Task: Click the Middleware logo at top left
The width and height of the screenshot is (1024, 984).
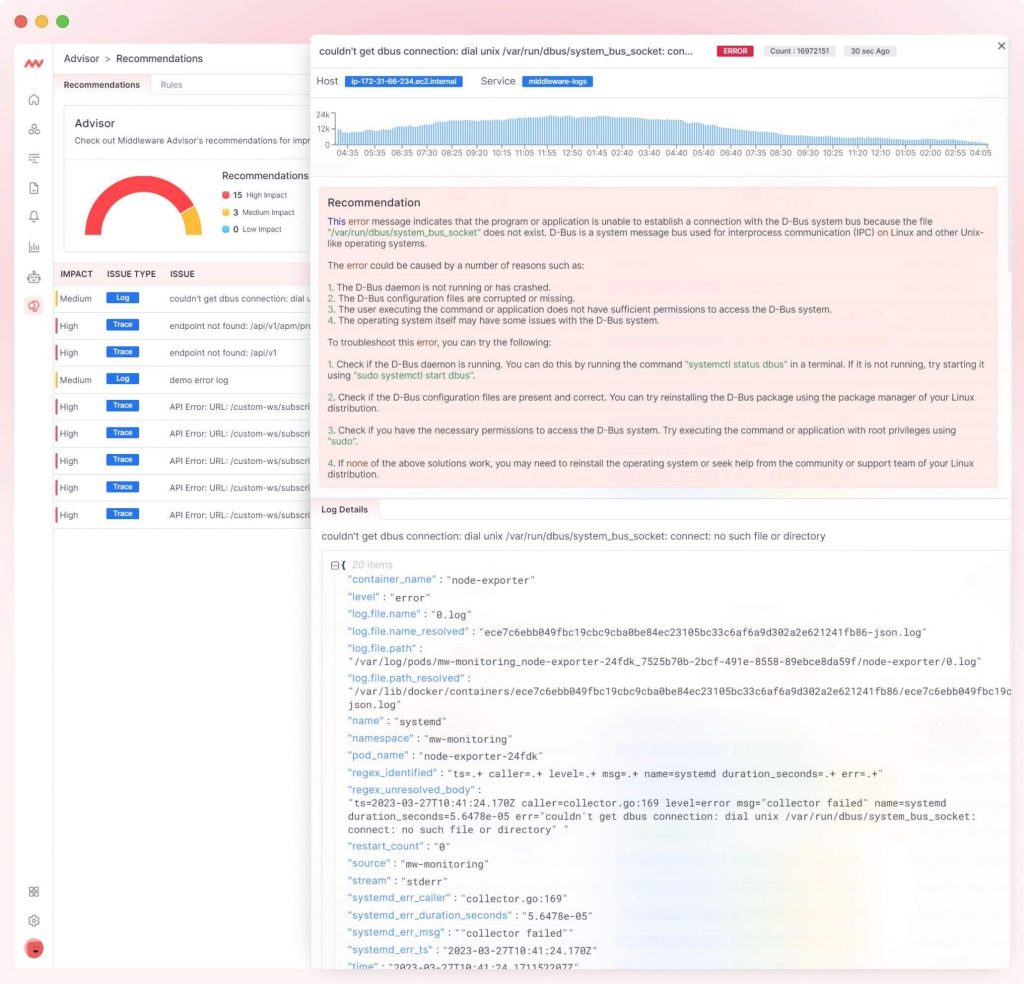Action: click(33, 60)
